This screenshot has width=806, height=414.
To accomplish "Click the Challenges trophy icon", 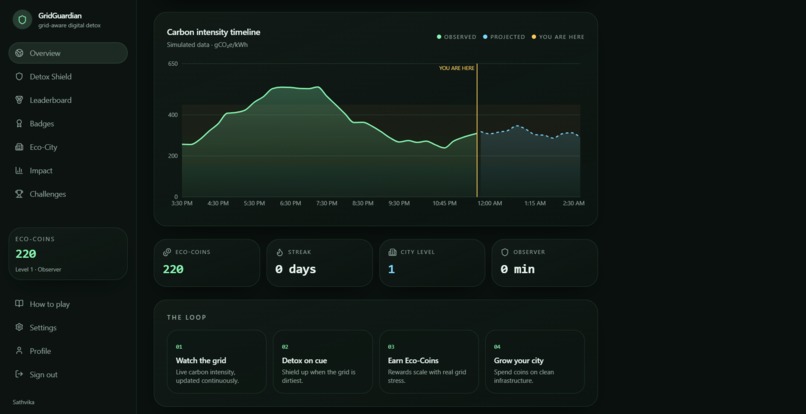I will click(19, 194).
